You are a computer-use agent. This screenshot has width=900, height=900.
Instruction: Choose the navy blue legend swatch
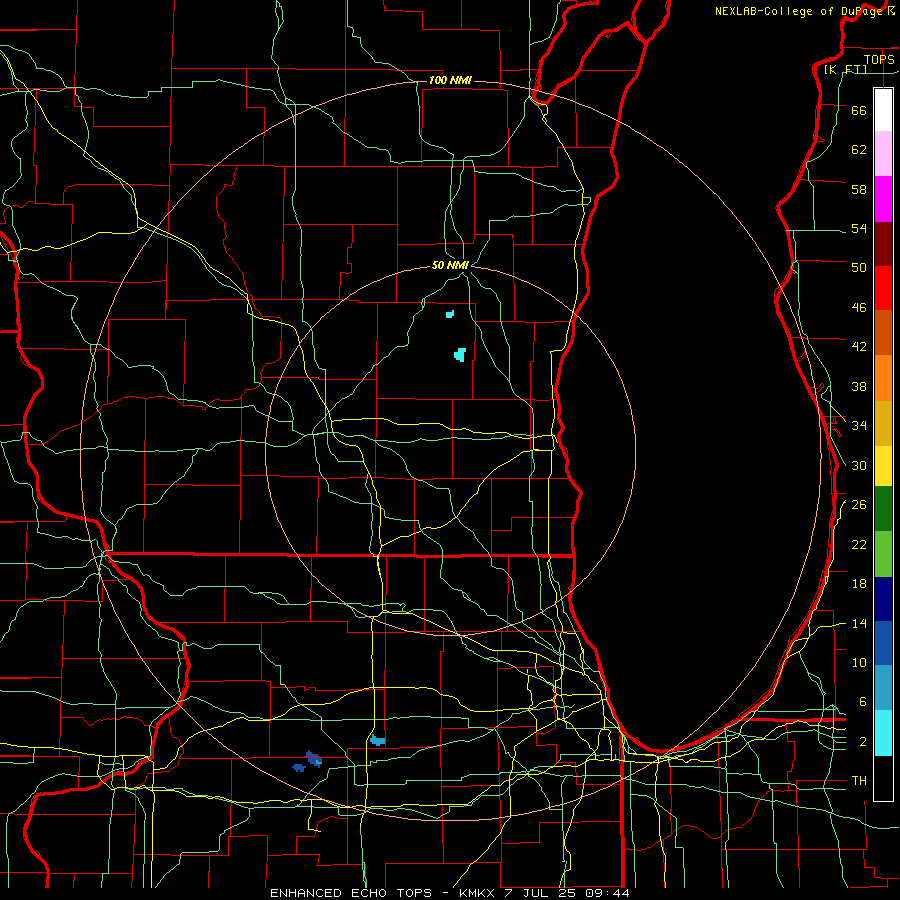pyautogui.click(x=883, y=599)
